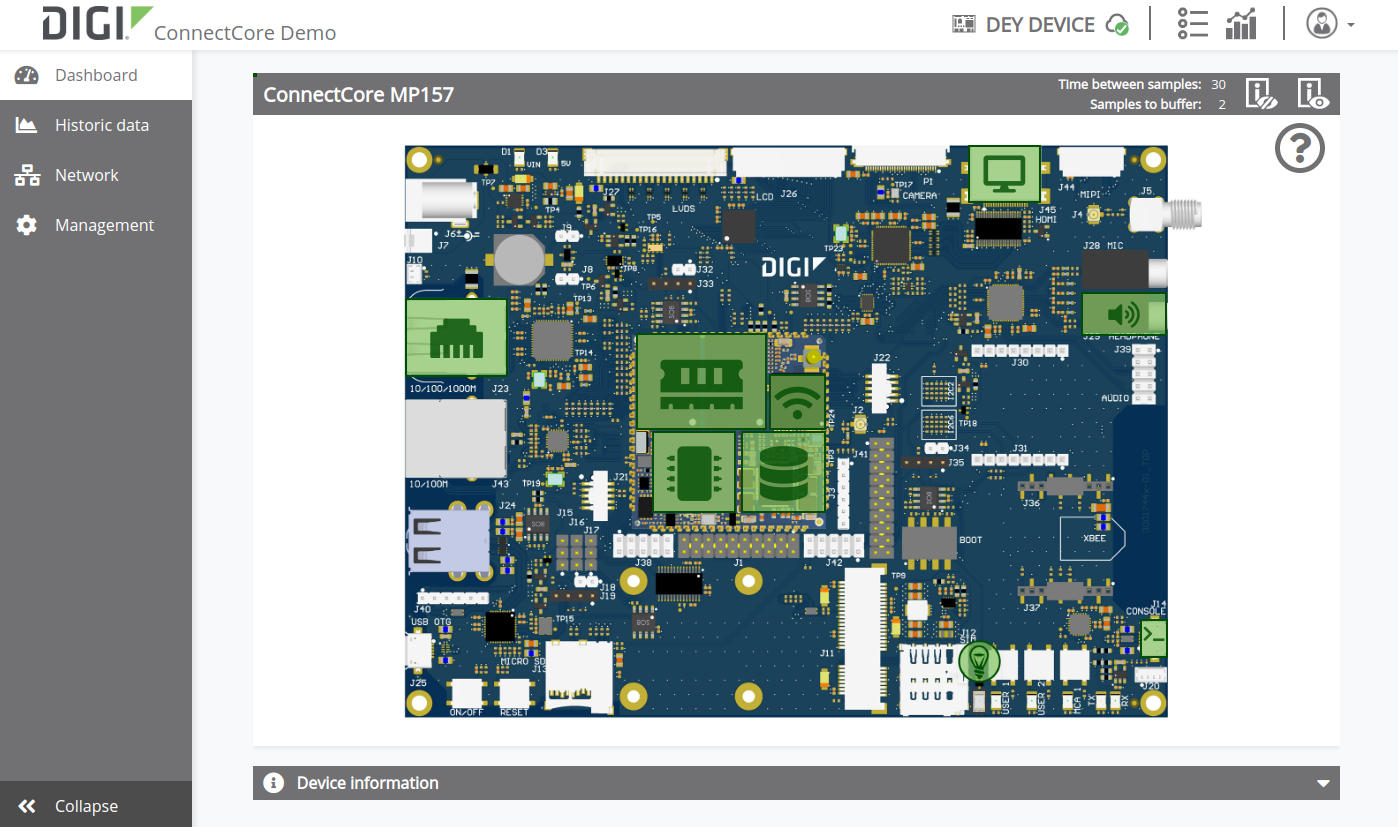
Task: Open the list view icon in header
Action: point(1193,24)
